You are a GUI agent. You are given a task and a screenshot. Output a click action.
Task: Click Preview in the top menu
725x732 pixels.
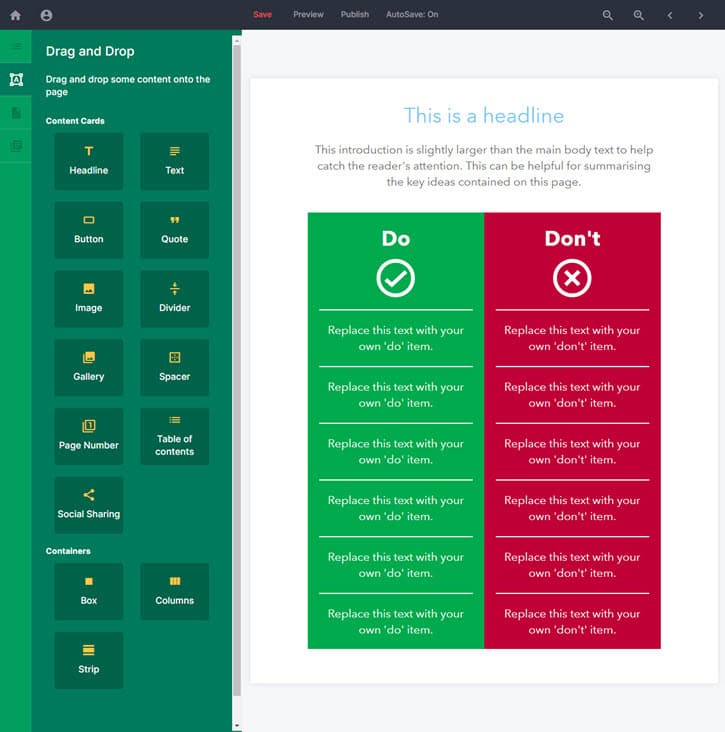pos(308,15)
